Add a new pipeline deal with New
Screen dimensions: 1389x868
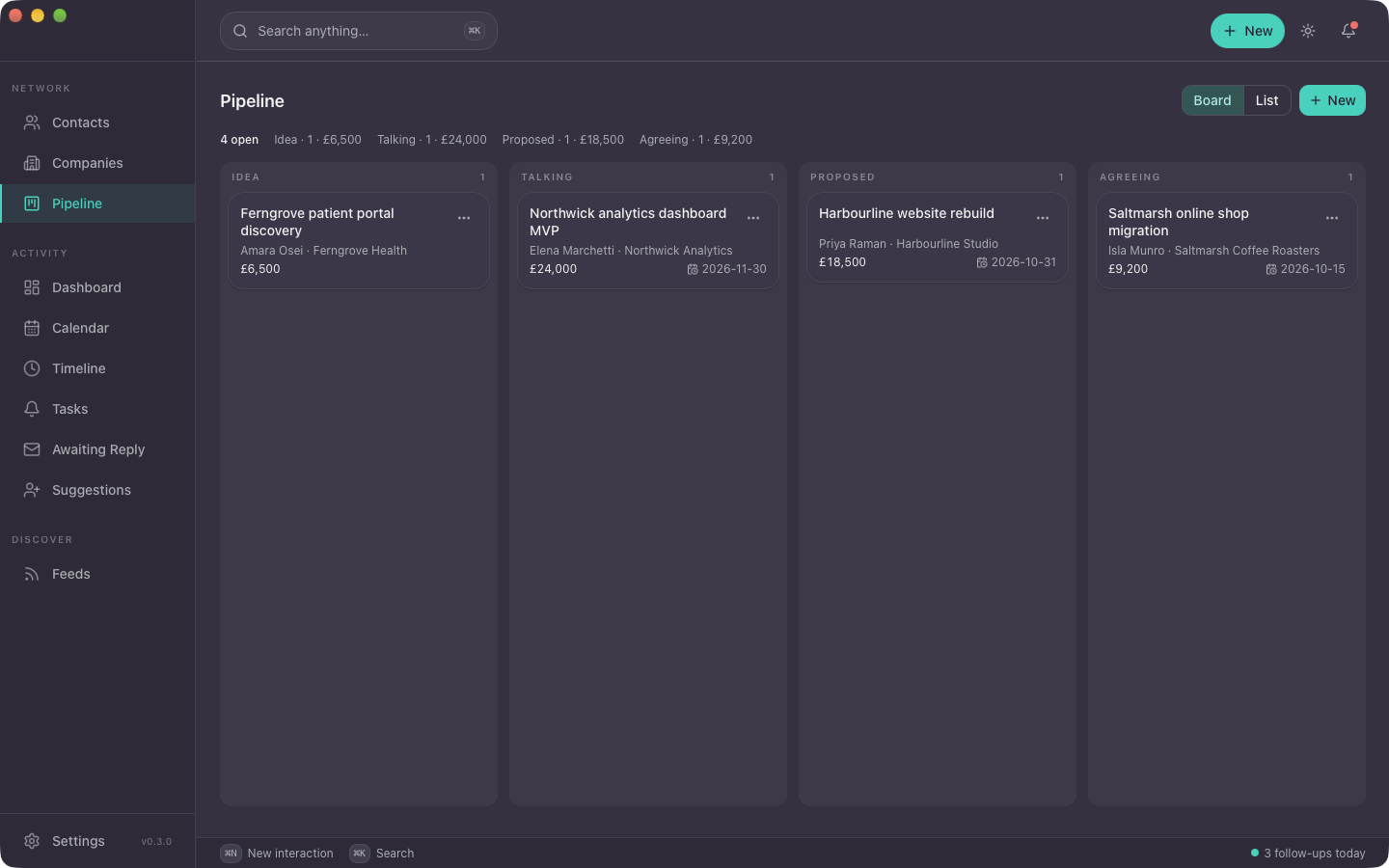[1332, 100]
